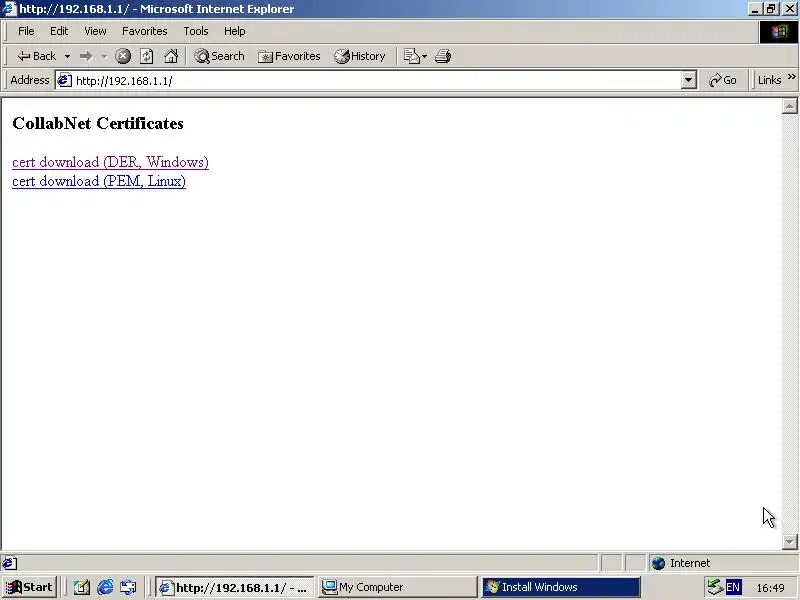Refresh the page with Refresh icon

click(146, 56)
